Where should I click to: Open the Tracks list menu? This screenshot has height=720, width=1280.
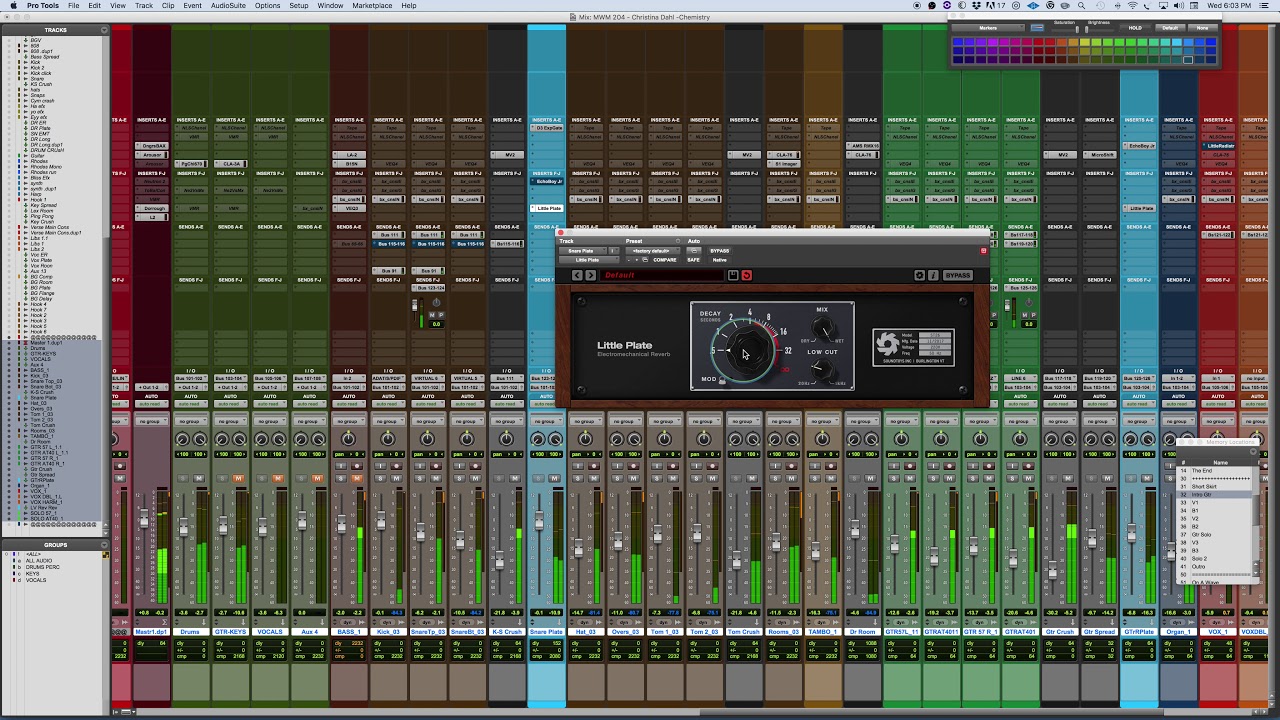tap(104, 30)
